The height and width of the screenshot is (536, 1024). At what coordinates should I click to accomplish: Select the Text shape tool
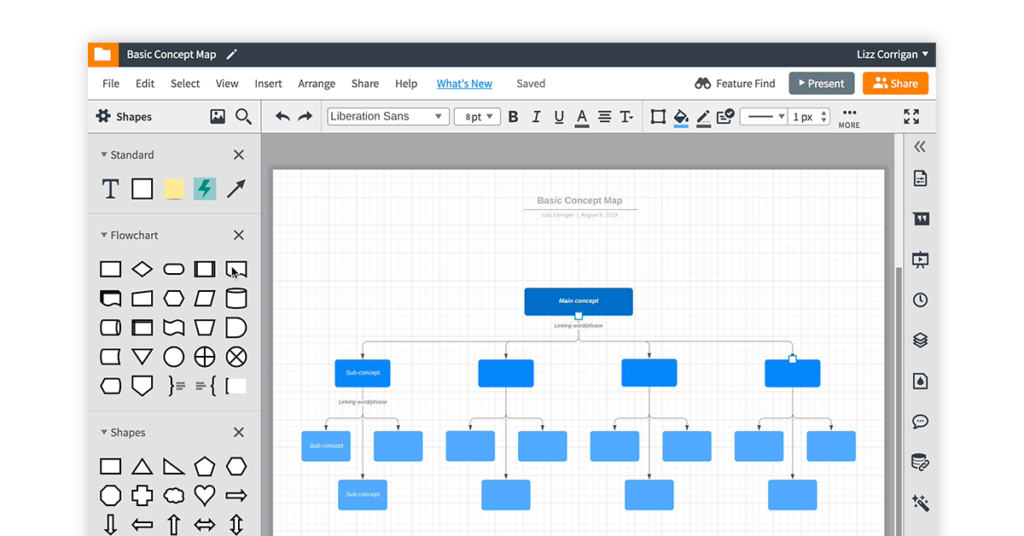110,189
